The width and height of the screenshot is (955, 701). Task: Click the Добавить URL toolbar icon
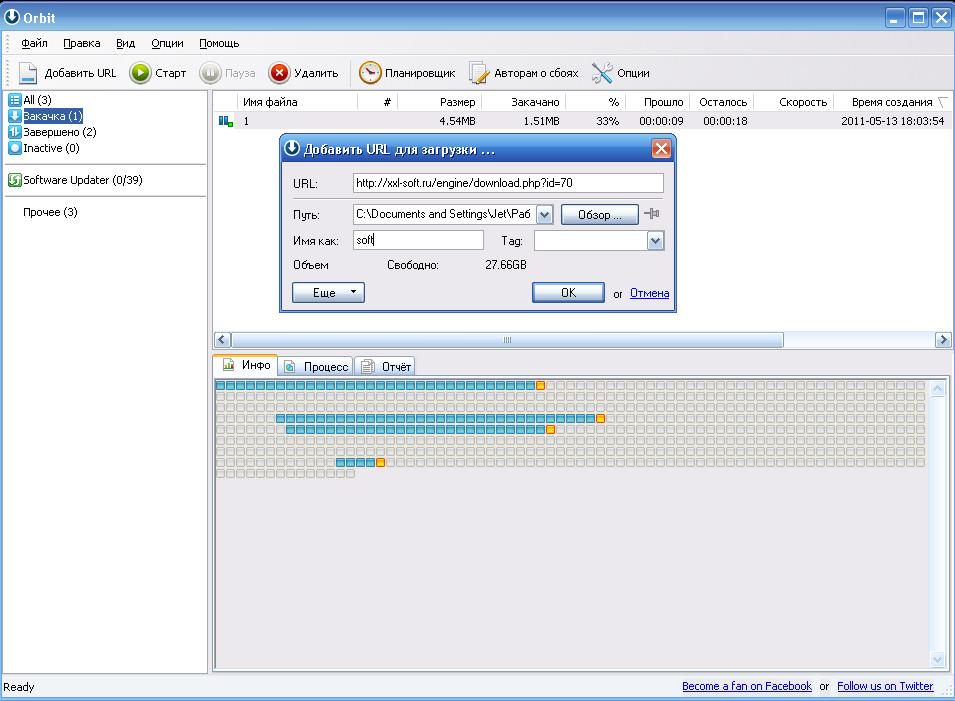pyautogui.click(x=28, y=73)
